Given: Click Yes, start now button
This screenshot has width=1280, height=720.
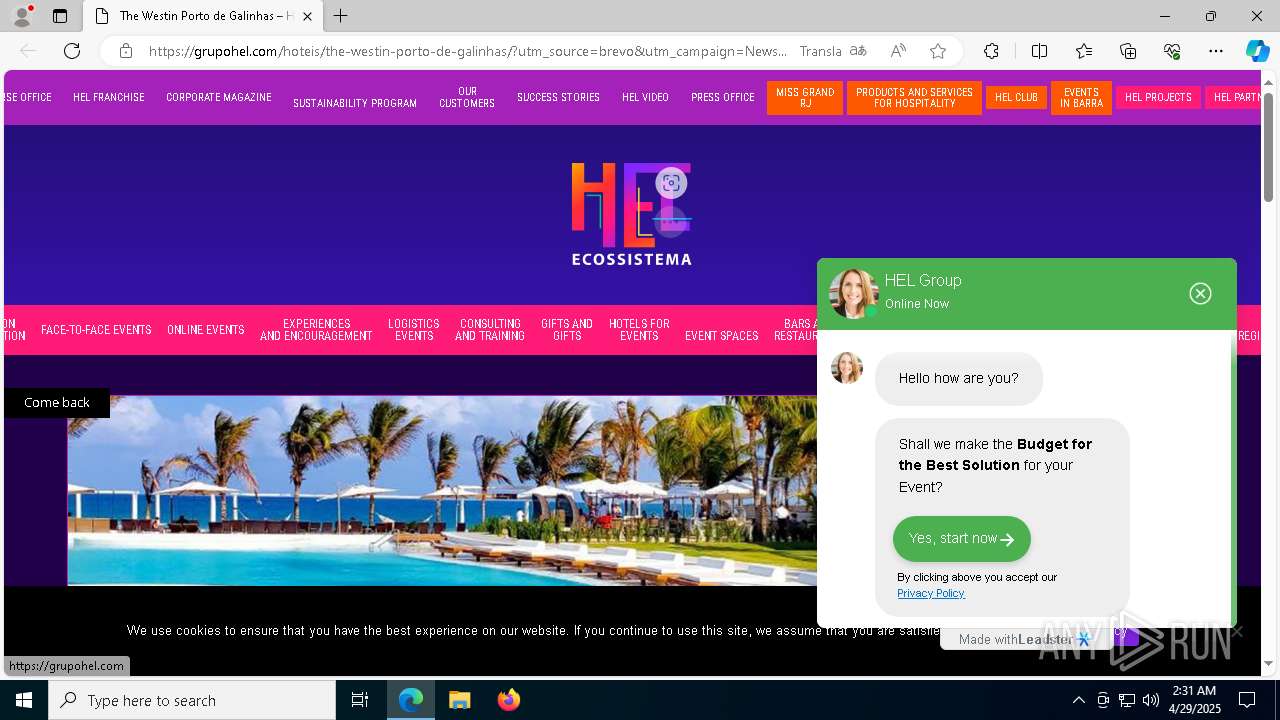Looking at the screenshot, I should point(961,539).
